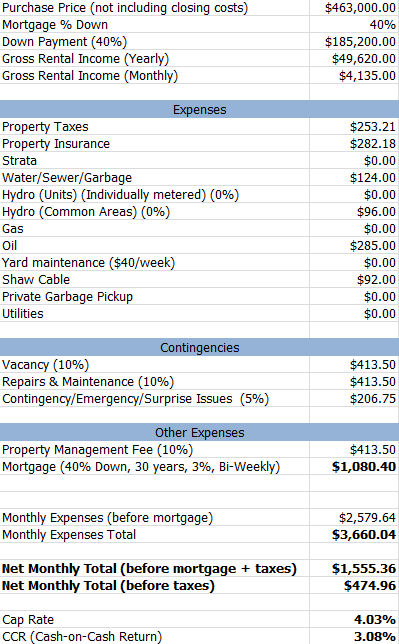The width and height of the screenshot is (399, 644).
Task: Select the Down Payment $185,200.00 cell
Action: coord(354,41)
